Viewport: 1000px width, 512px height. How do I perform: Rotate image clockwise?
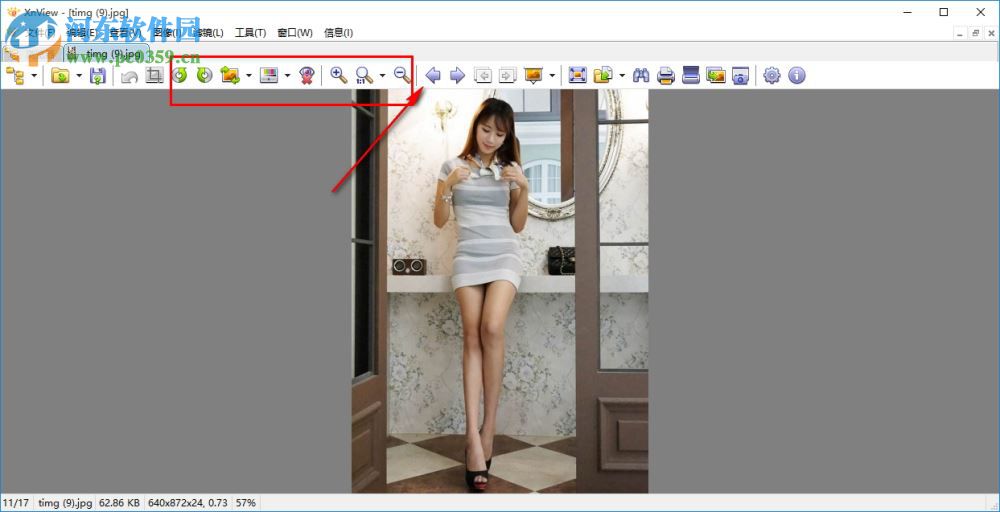[204, 76]
